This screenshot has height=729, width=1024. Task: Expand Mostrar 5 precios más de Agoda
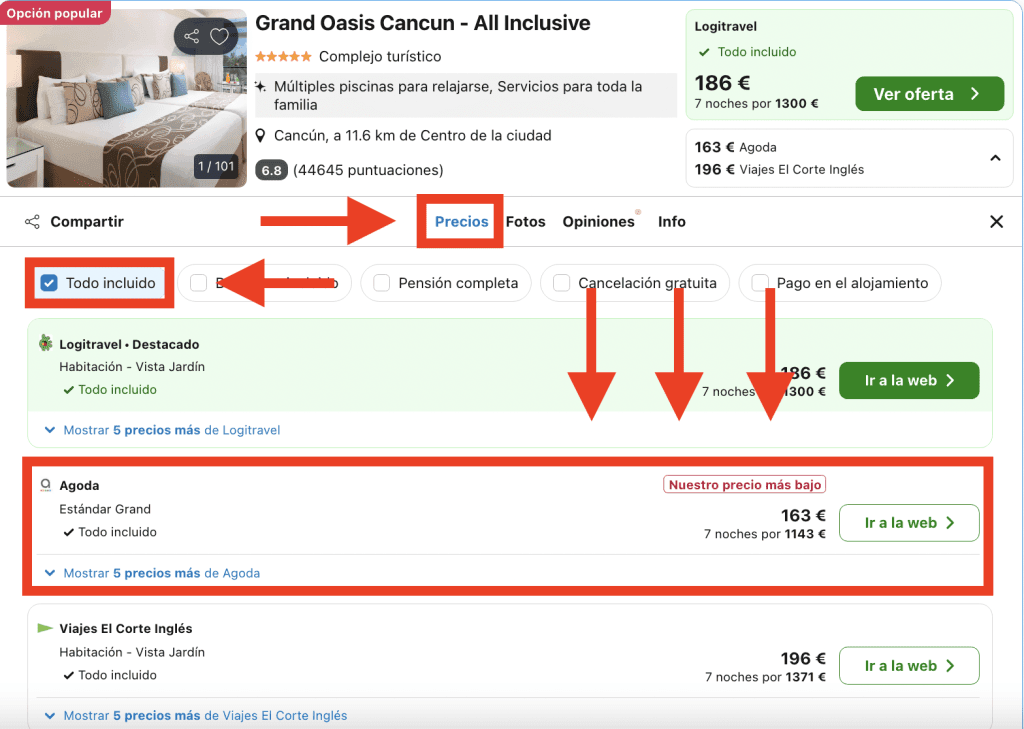coord(161,573)
